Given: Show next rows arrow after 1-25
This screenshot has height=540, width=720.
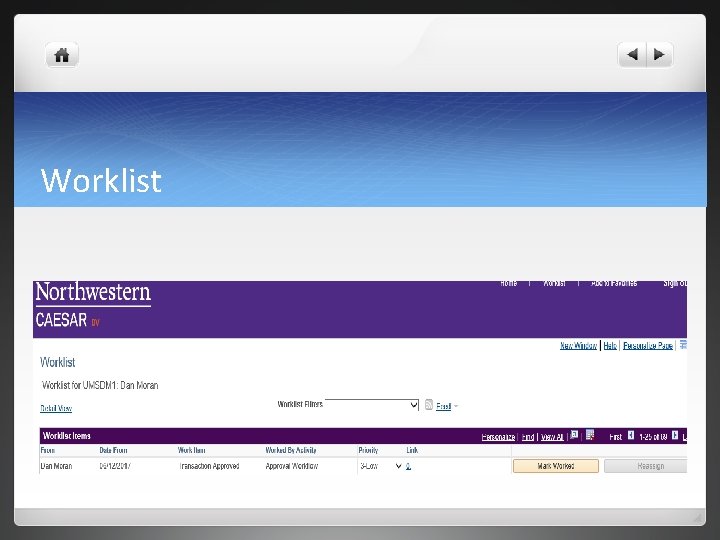Looking at the screenshot, I should pyautogui.click(x=675, y=435).
